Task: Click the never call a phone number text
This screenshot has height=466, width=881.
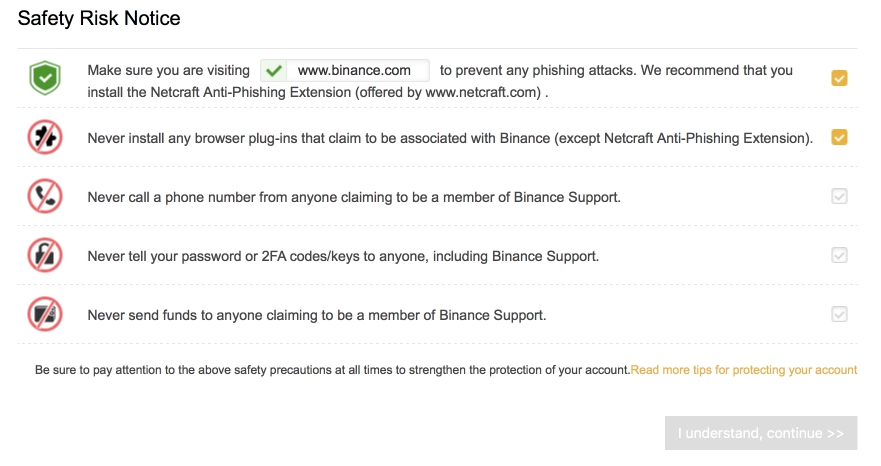Action: click(x=354, y=197)
